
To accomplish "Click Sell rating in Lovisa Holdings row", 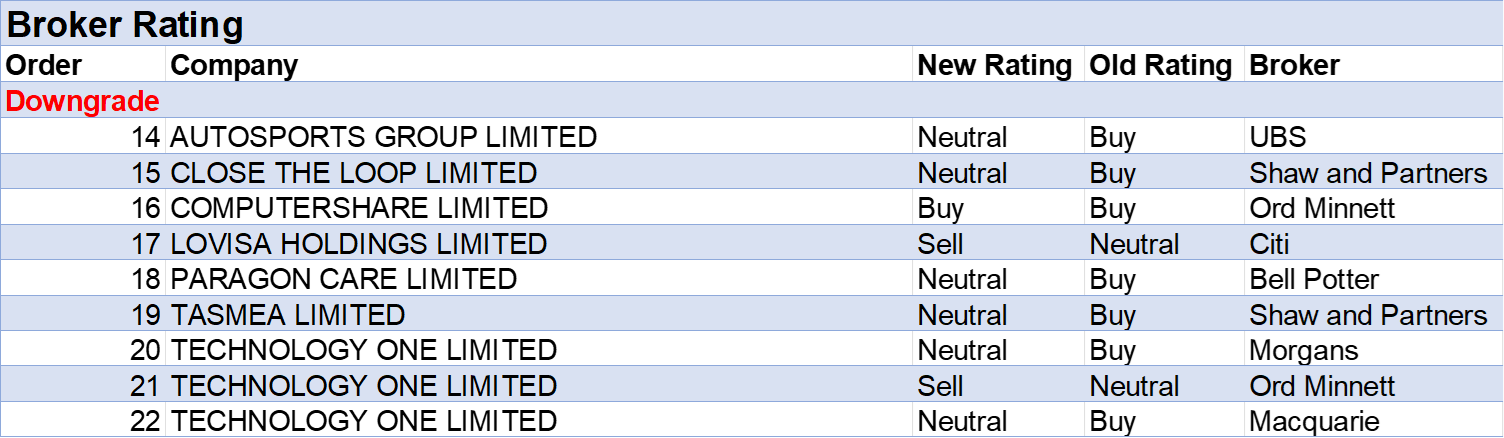I will [x=940, y=244].
